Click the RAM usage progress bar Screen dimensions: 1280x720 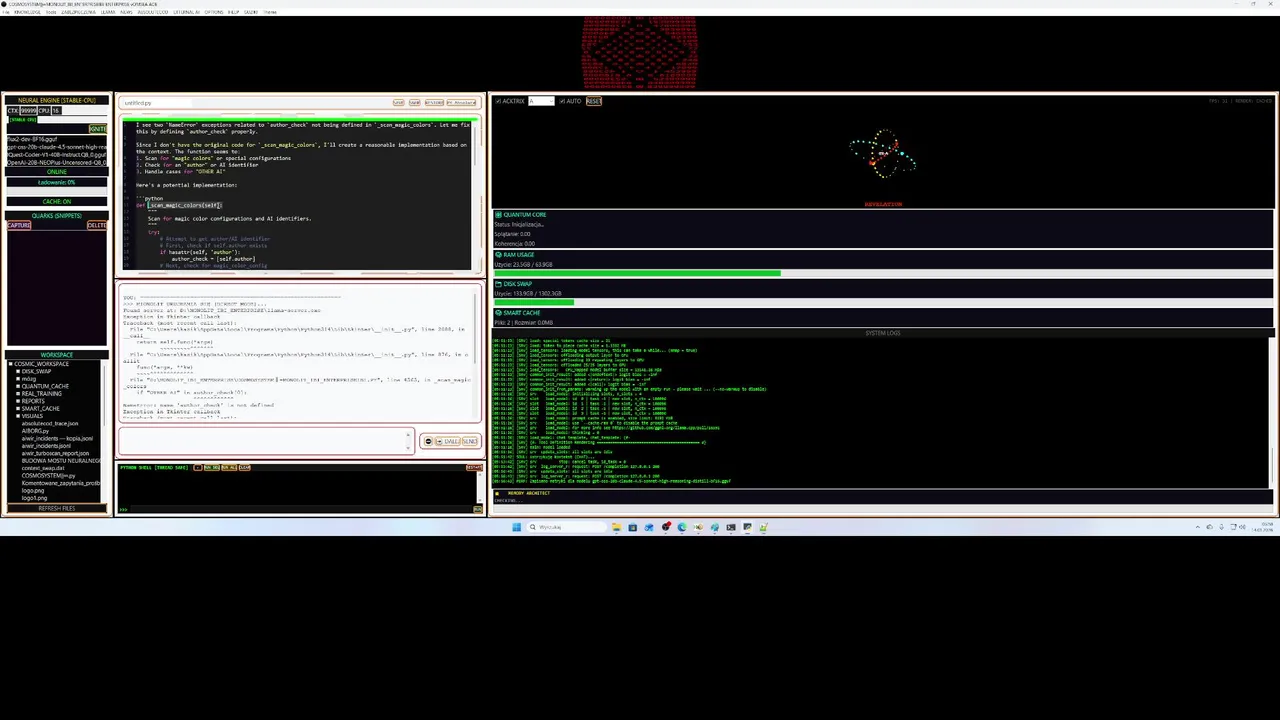tap(883, 272)
